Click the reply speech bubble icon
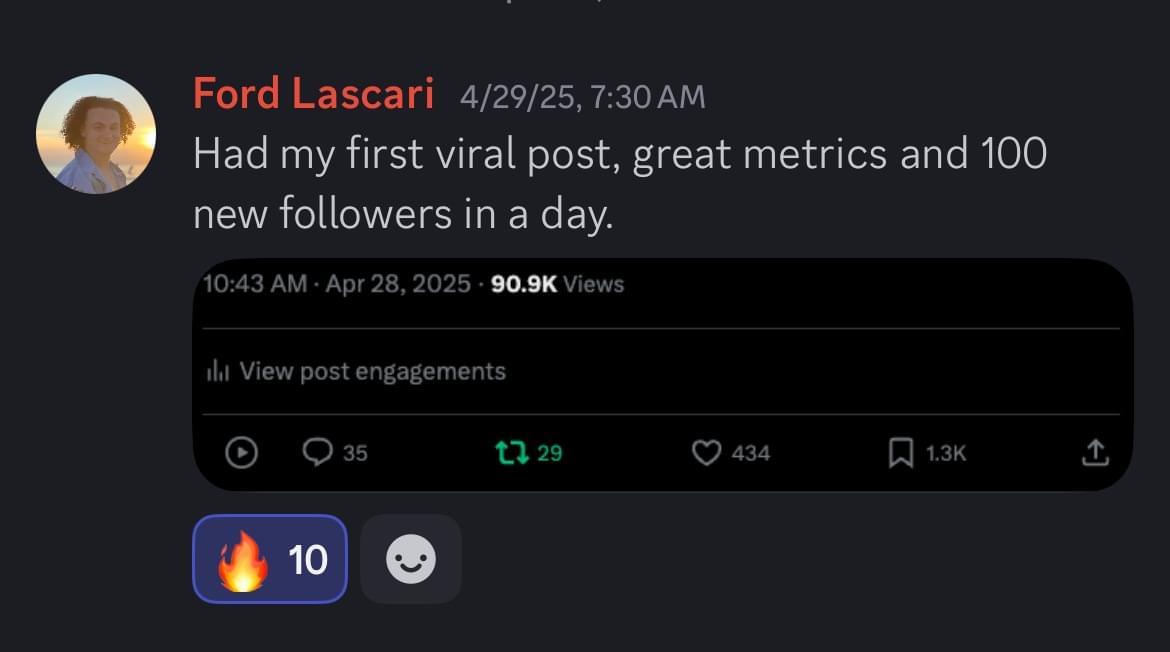The width and height of the screenshot is (1170, 652). pos(317,453)
